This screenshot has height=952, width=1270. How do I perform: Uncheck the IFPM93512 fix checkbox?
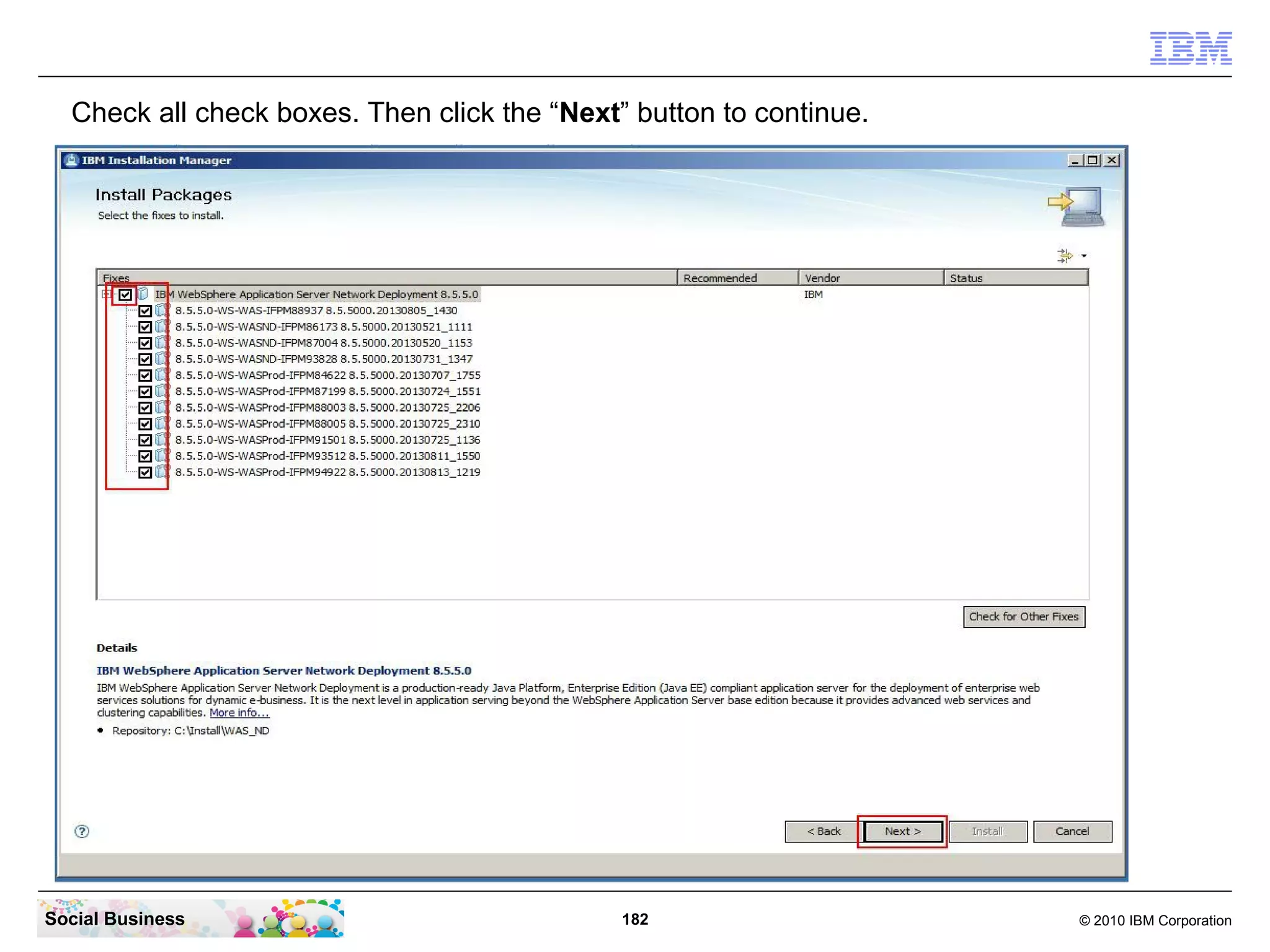[145, 456]
